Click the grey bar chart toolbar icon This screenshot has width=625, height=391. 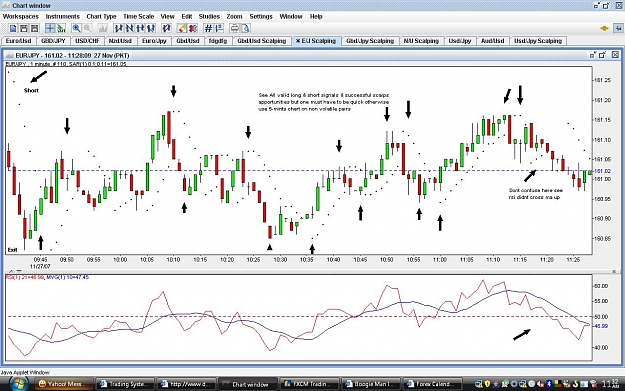(103, 28)
